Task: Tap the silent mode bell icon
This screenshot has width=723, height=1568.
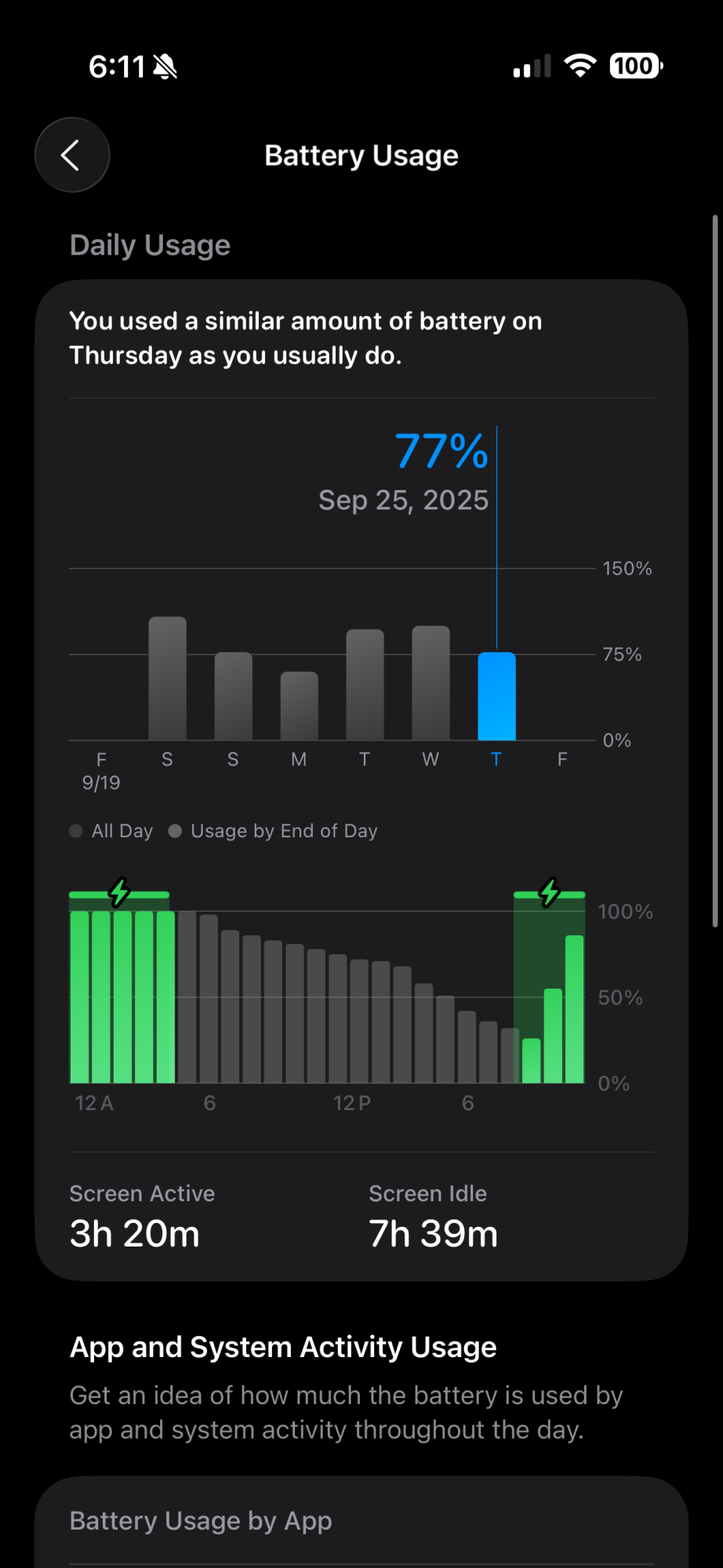Action: coord(165,67)
